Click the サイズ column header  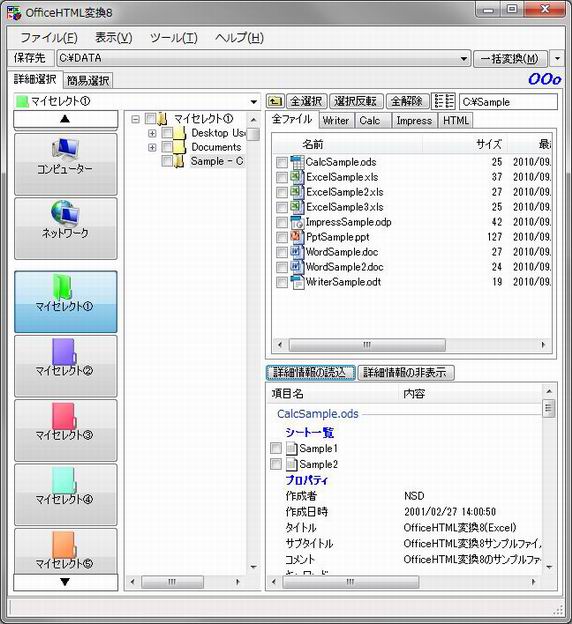(465, 144)
